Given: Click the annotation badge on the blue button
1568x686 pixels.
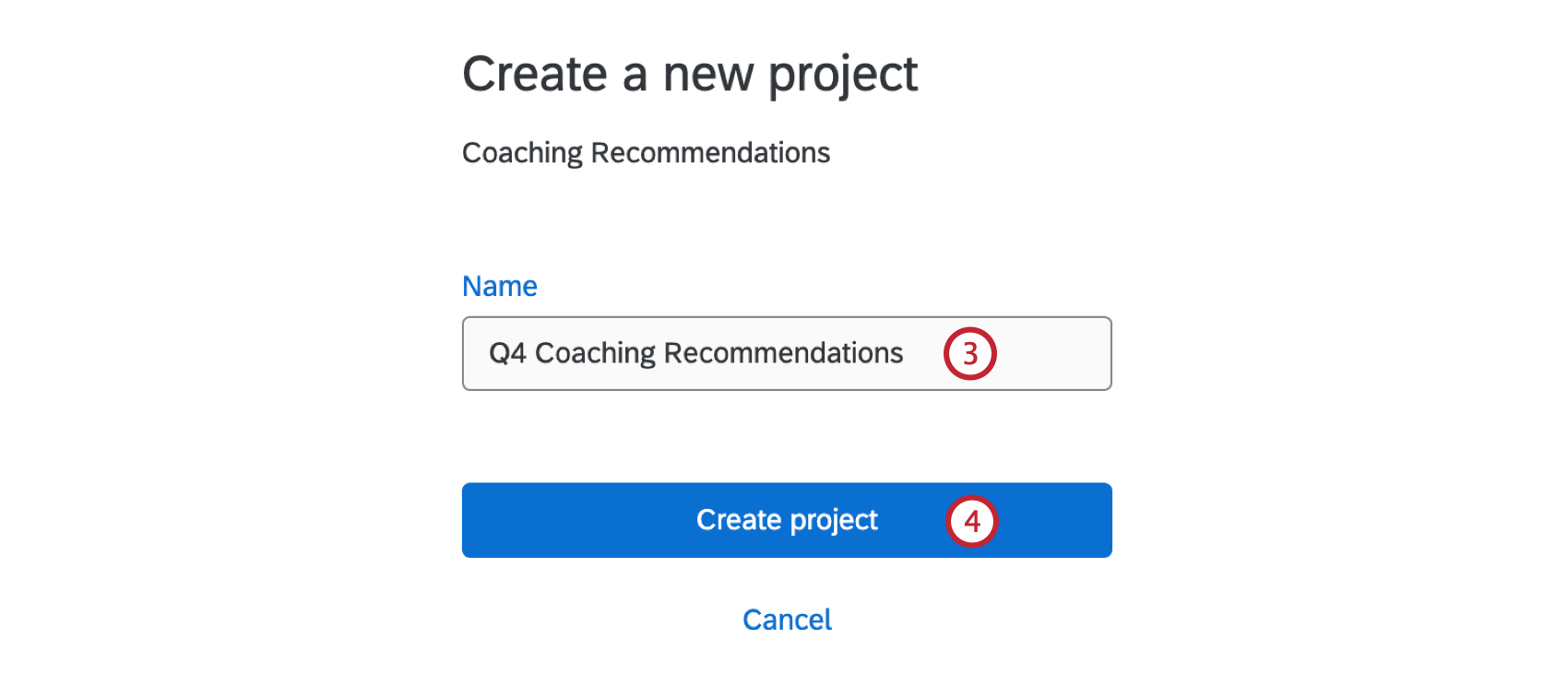Looking at the screenshot, I should (971, 520).
